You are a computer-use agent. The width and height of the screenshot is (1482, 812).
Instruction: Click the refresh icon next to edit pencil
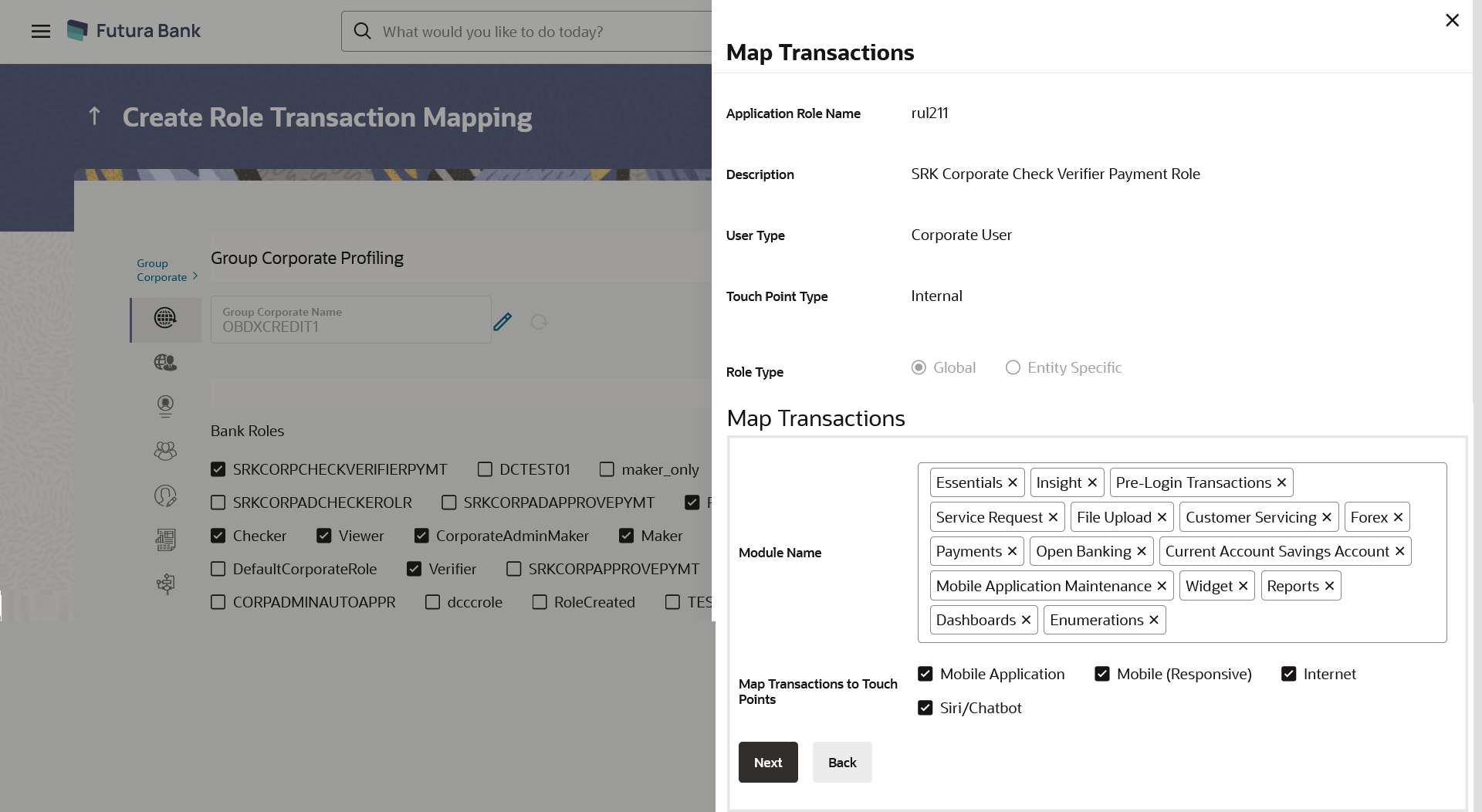point(539,321)
